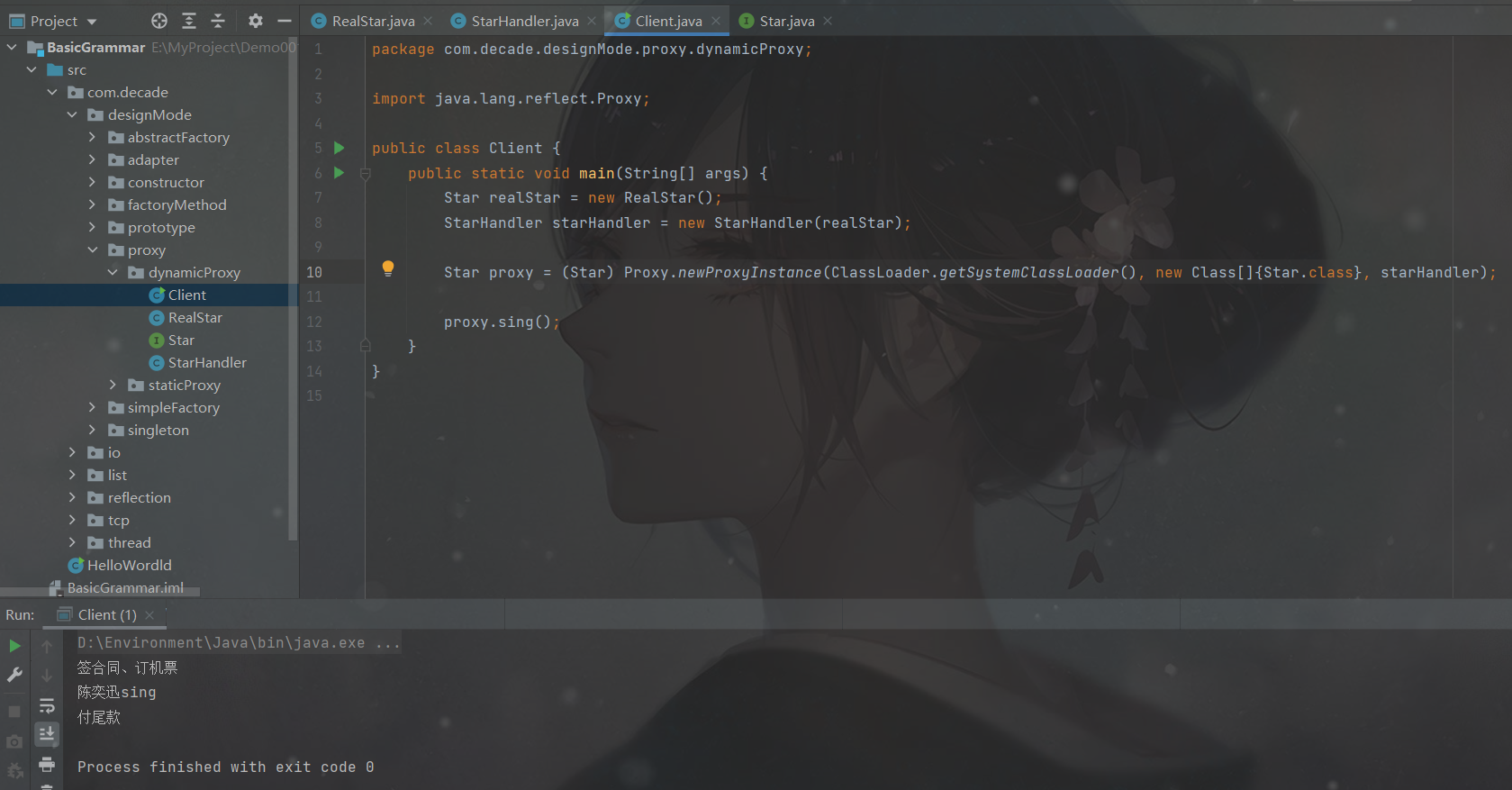1512x790 pixels.
Task: Select the RealStar class in project tree
Action: [x=195, y=317]
